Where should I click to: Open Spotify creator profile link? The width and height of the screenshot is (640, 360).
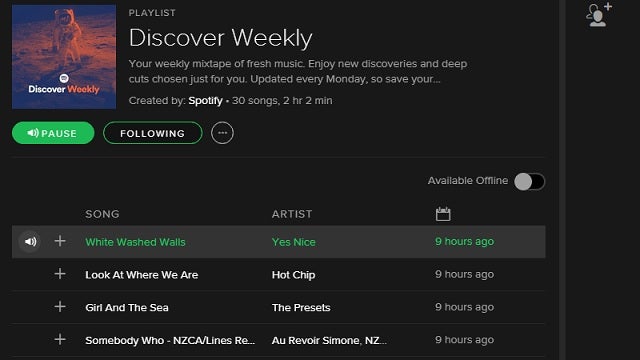205,101
